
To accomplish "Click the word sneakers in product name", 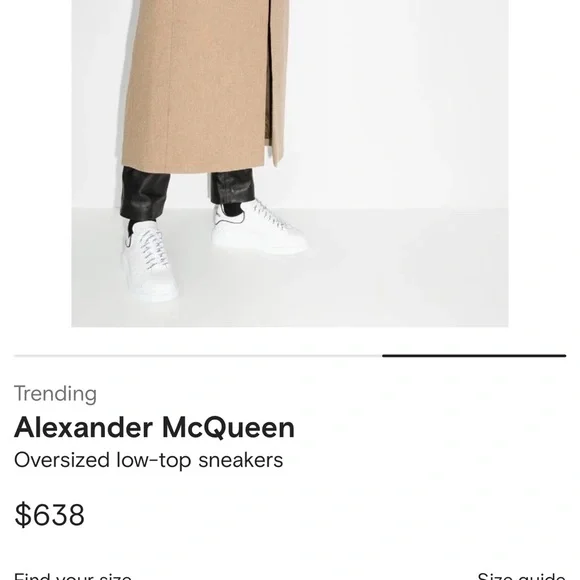I will tap(240, 460).
